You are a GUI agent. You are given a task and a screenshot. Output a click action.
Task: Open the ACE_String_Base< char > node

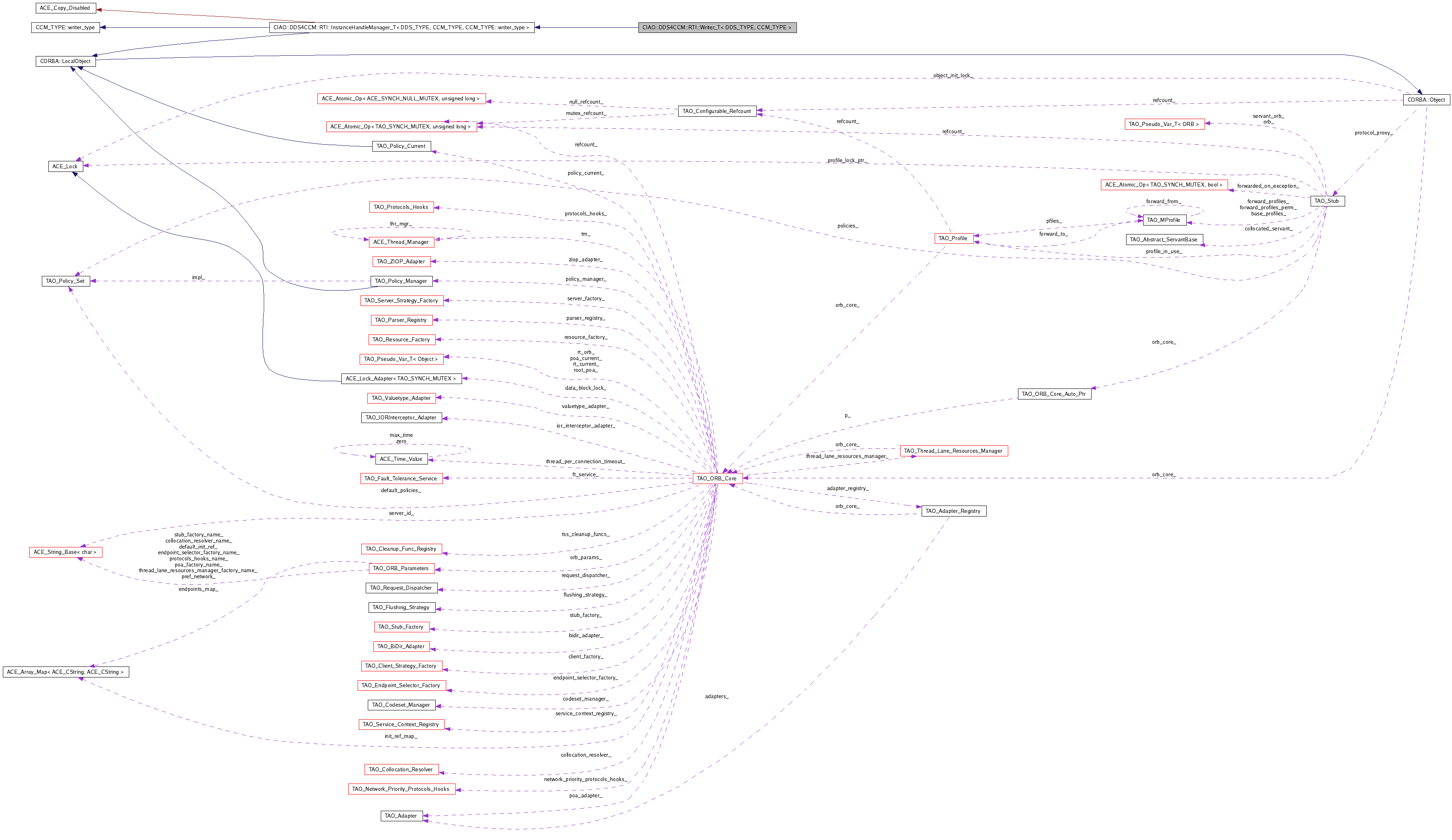coord(65,553)
